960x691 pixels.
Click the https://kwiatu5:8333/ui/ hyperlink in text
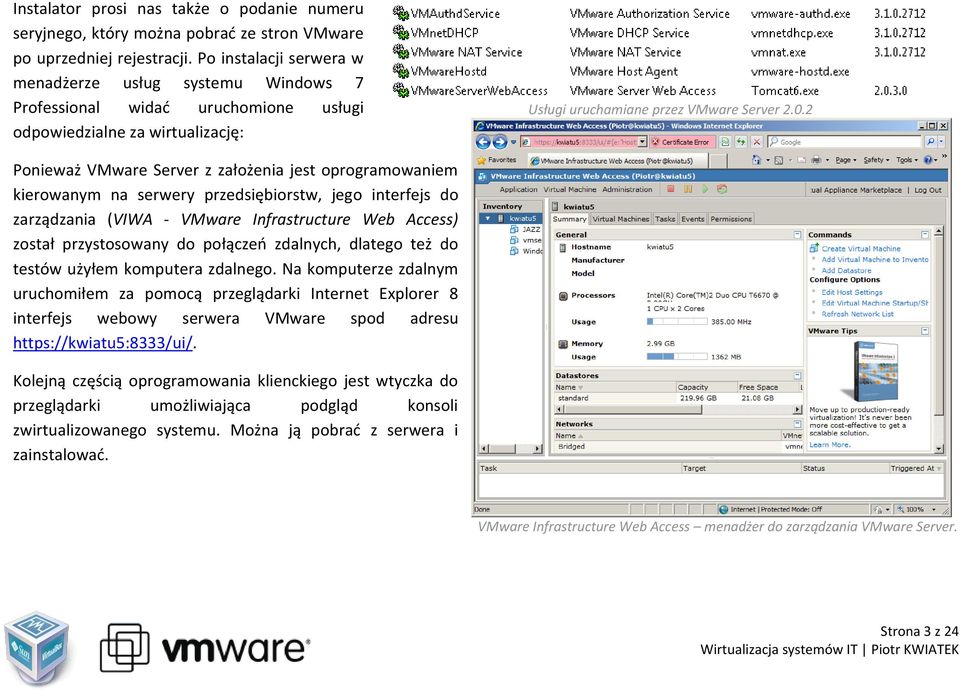[x=103, y=343]
